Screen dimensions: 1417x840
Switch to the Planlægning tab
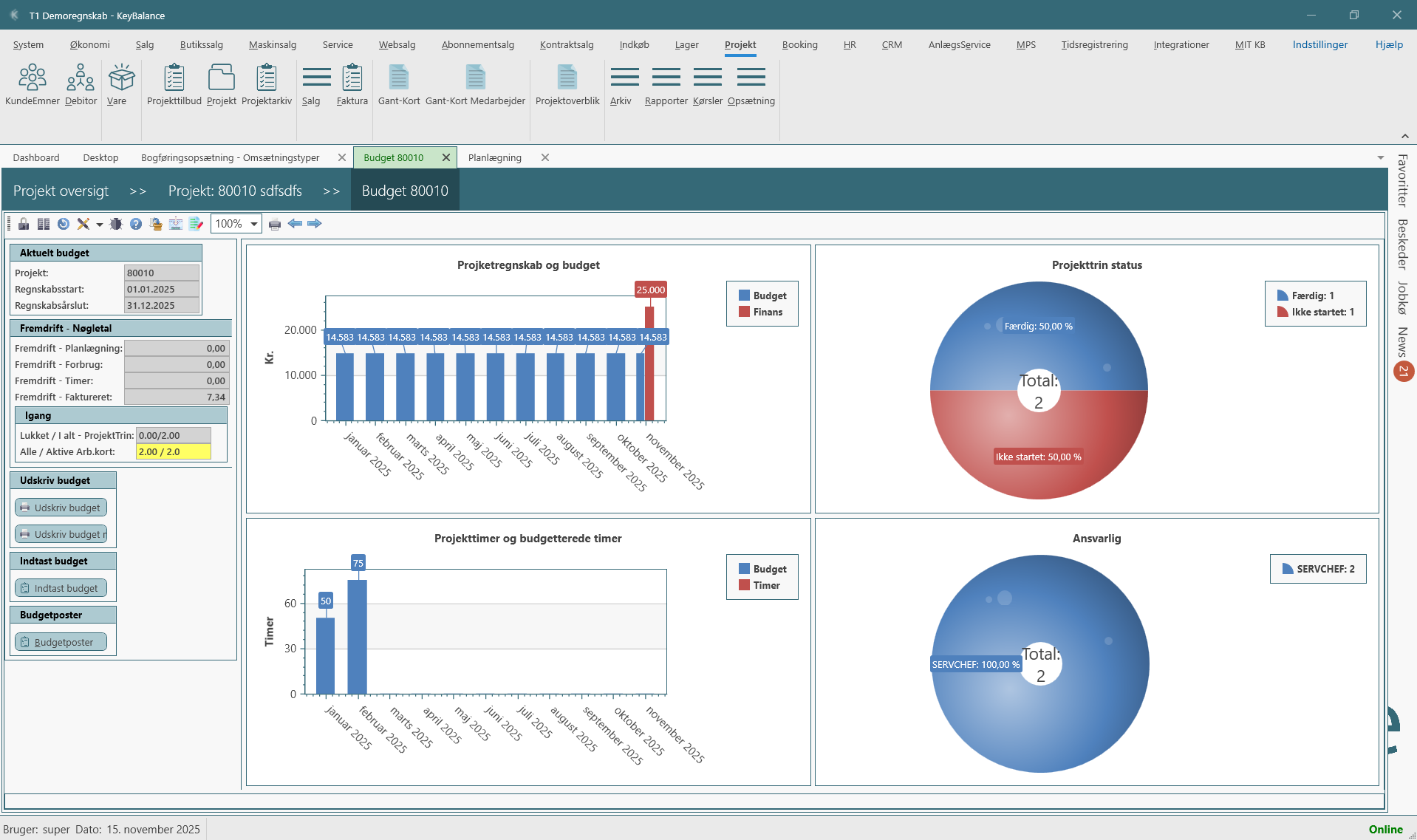[x=494, y=157]
